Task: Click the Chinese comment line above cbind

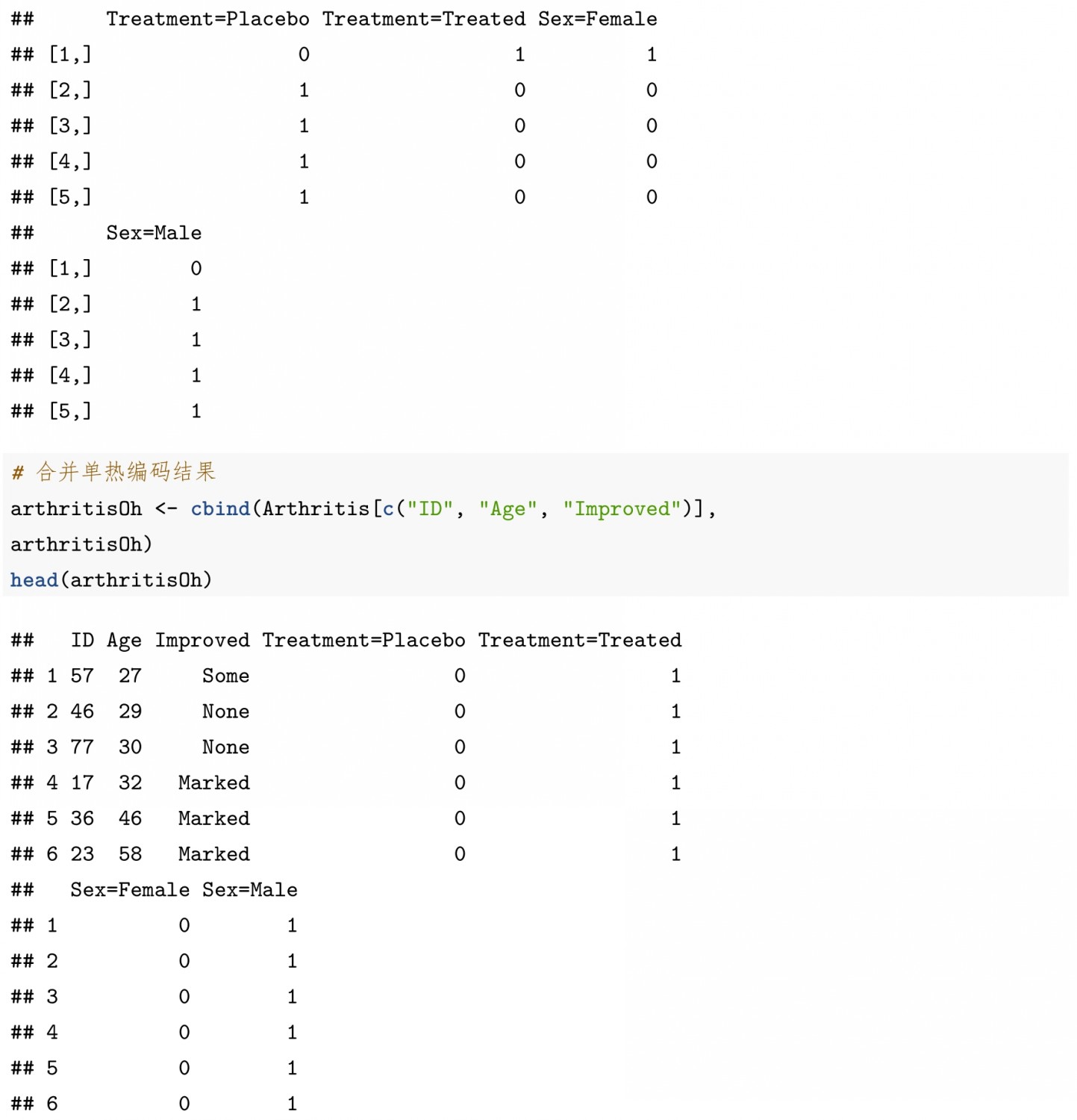Action: click(114, 472)
